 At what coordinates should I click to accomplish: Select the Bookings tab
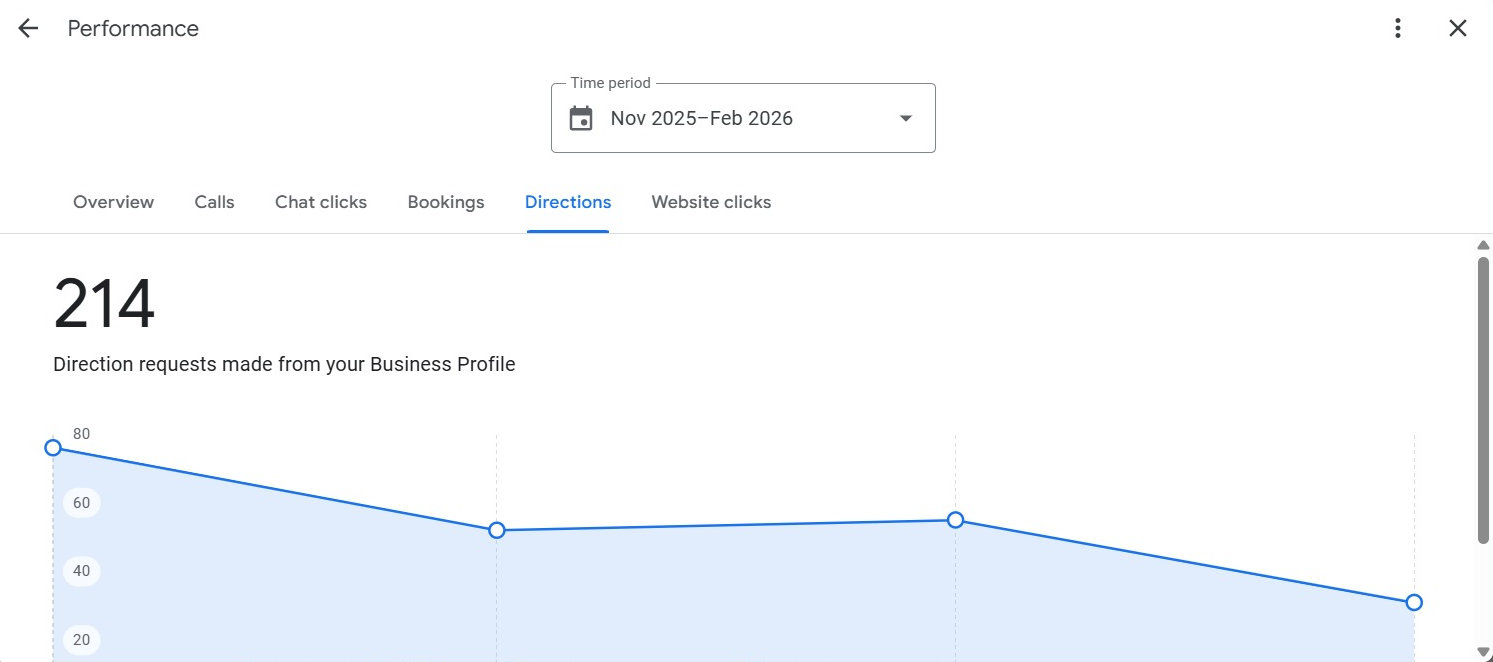[x=446, y=202]
